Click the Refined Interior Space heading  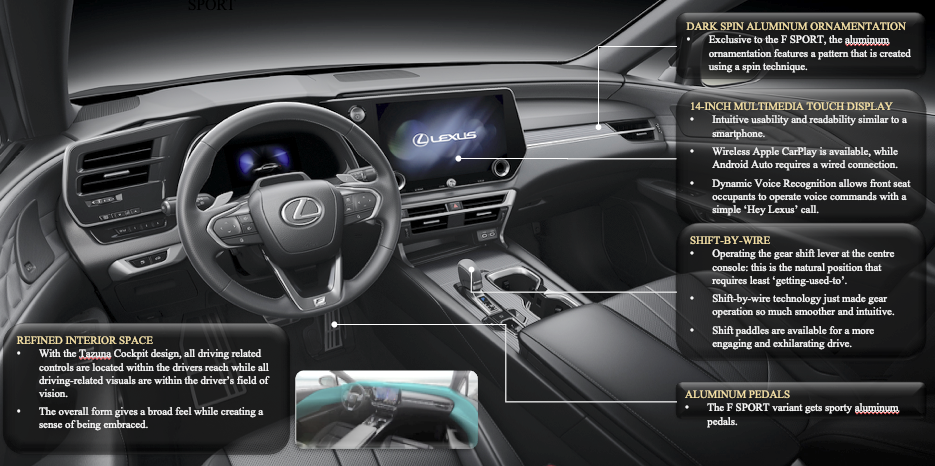click(85, 340)
